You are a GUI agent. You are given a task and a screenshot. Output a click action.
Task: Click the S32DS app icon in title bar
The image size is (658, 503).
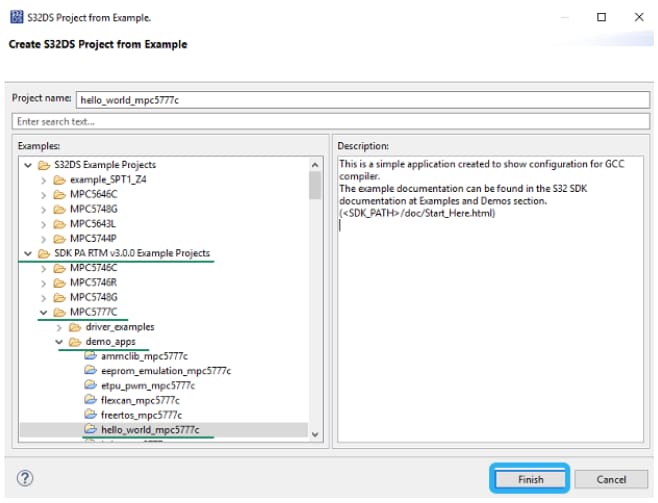[17, 17]
